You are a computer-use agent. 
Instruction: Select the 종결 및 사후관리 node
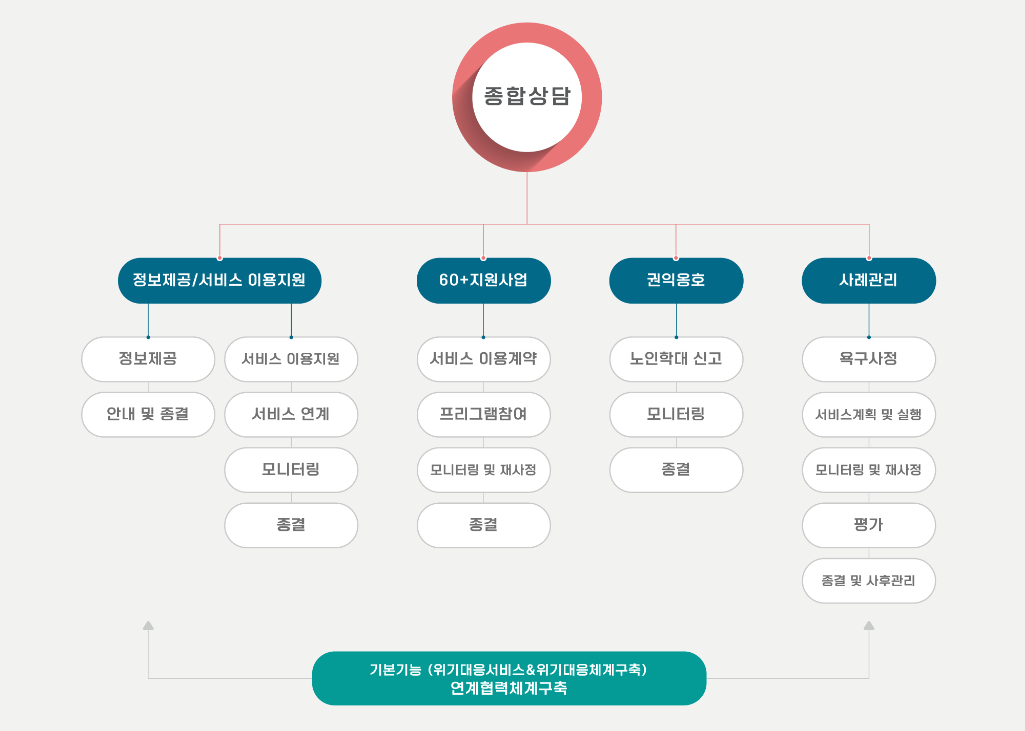868,581
